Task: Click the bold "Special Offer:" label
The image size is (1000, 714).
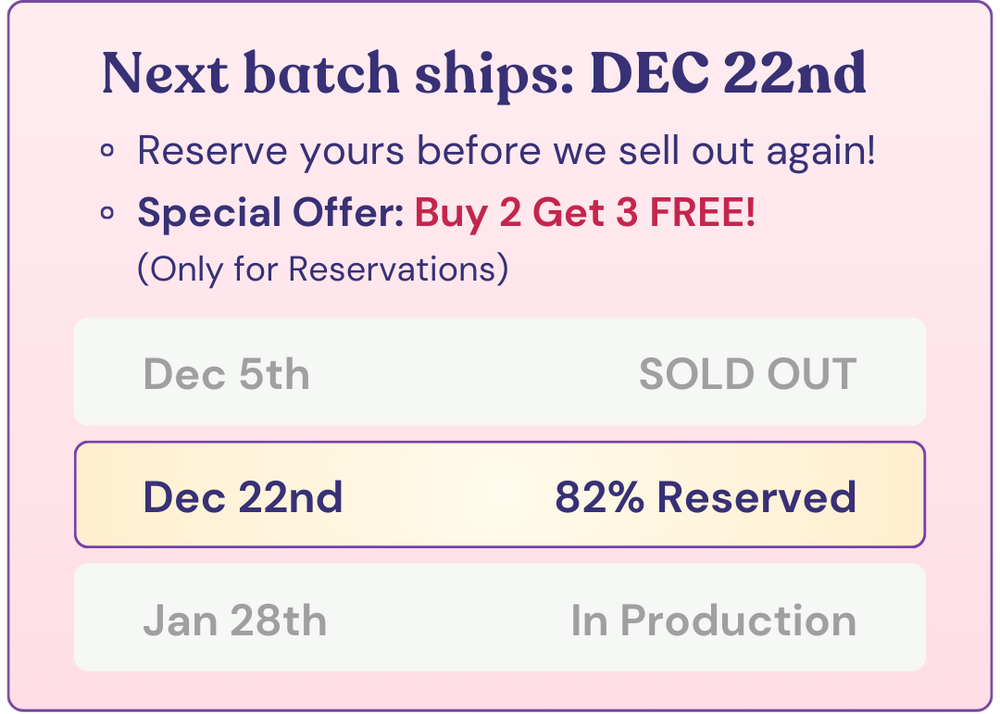Action: pos(270,212)
